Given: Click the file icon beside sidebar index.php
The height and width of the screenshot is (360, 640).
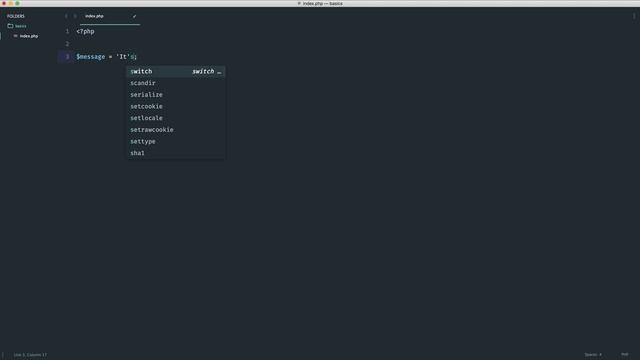Looking at the screenshot, I should coord(16,36).
